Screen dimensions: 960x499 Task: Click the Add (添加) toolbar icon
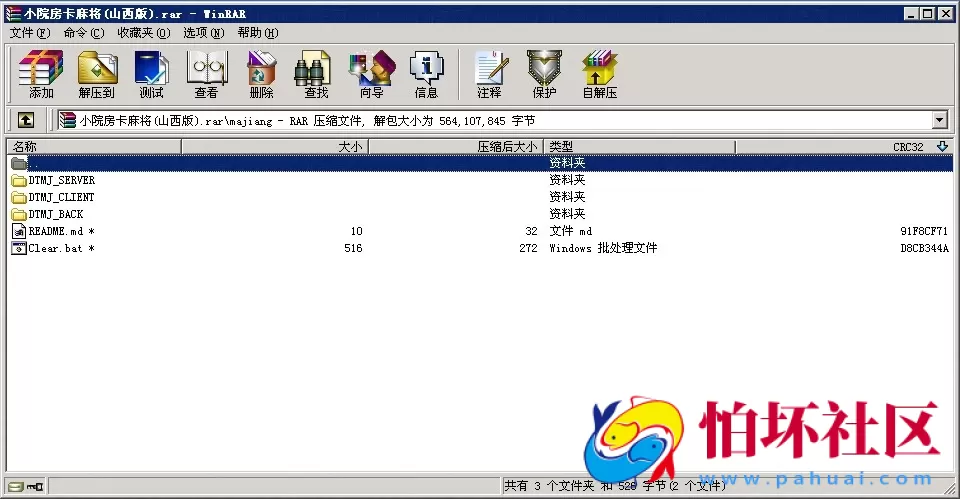tap(41, 75)
